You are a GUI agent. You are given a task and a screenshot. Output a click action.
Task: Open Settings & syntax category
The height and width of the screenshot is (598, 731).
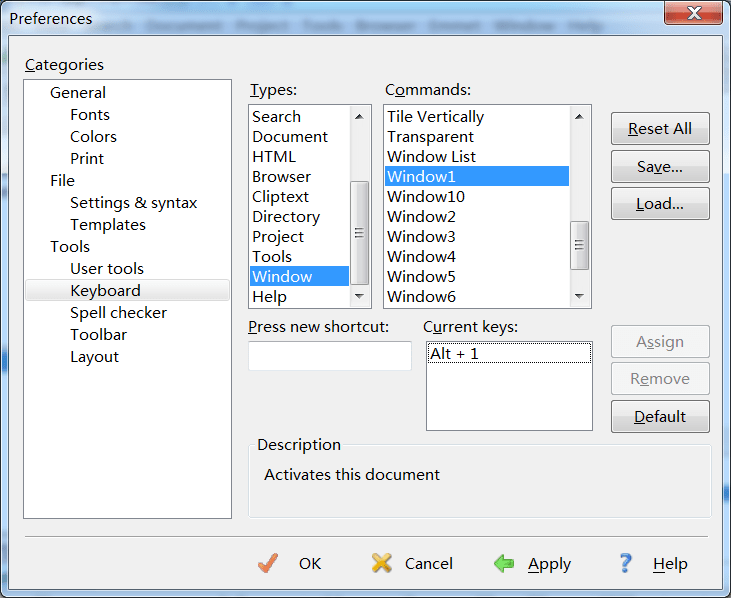(133, 203)
